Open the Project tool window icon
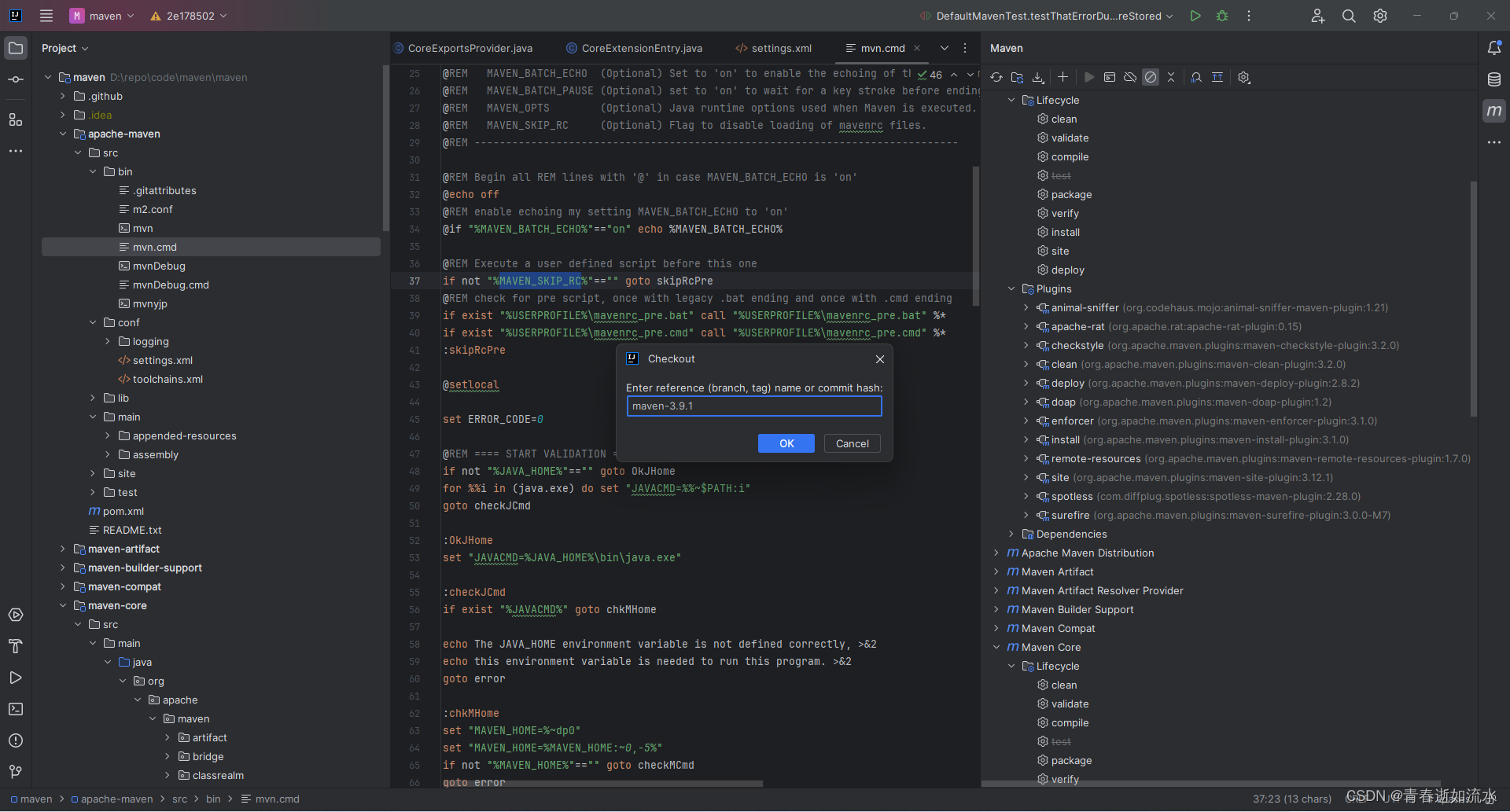The height and width of the screenshot is (812, 1510). click(x=16, y=48)
